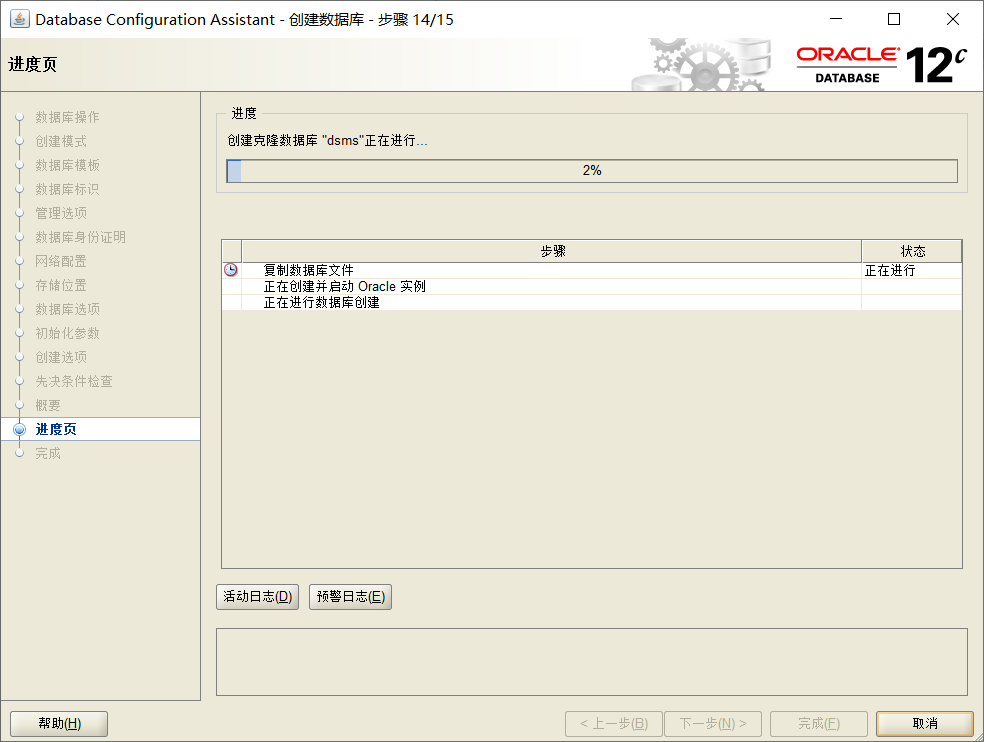The height and width of the screenshot is (742, 984).
Task: Select 进度页 in the step sidebar
Action: 56,429
